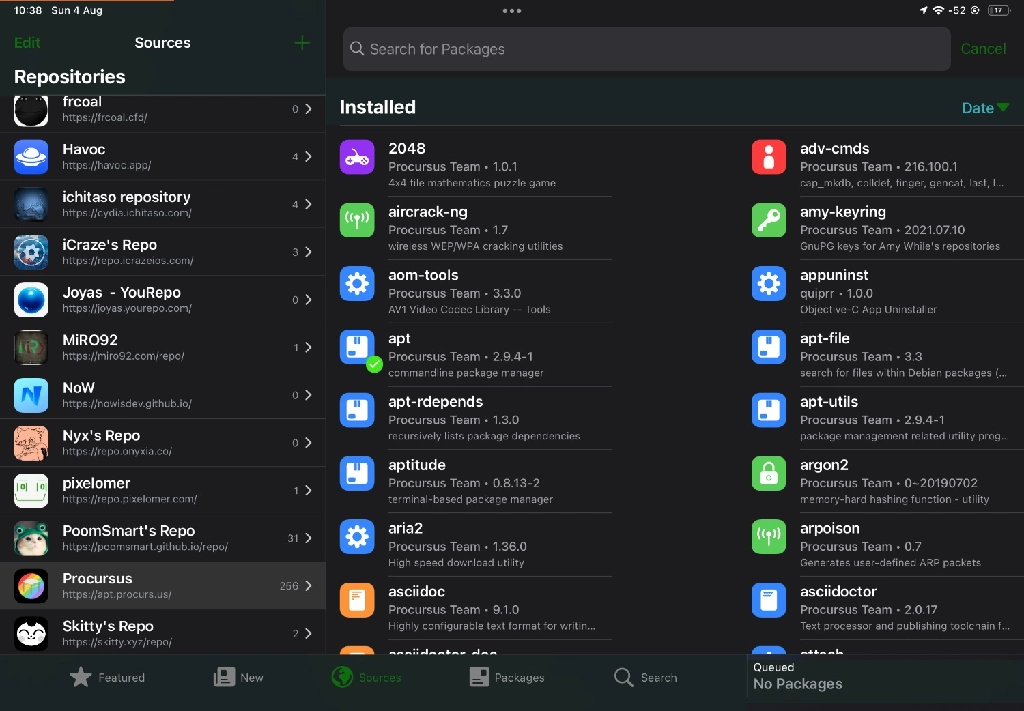Cancel the package search
Viewport: 1024px width, 711px height.
tap(983, 49)
